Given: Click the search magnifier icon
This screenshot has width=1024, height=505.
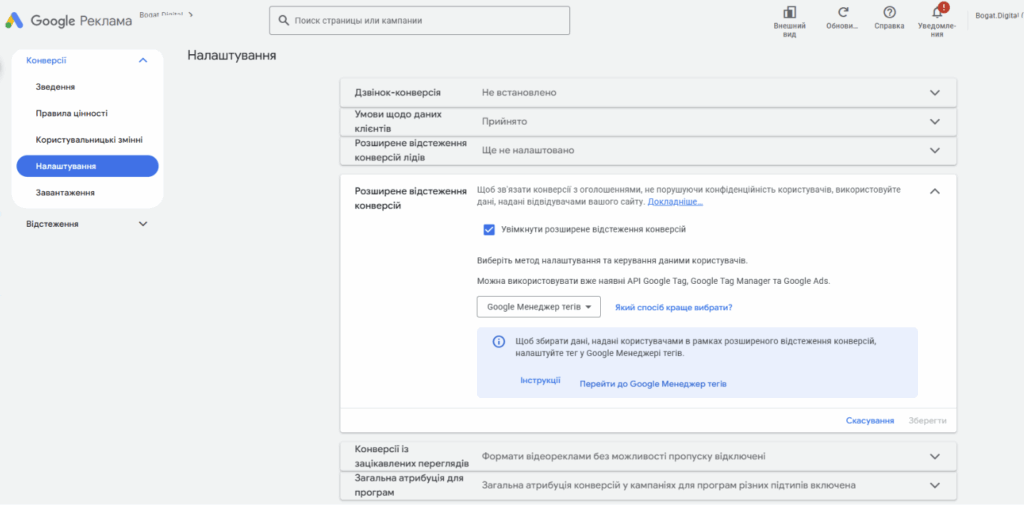Looking at the screenshot, I should (x=283, y=20).
